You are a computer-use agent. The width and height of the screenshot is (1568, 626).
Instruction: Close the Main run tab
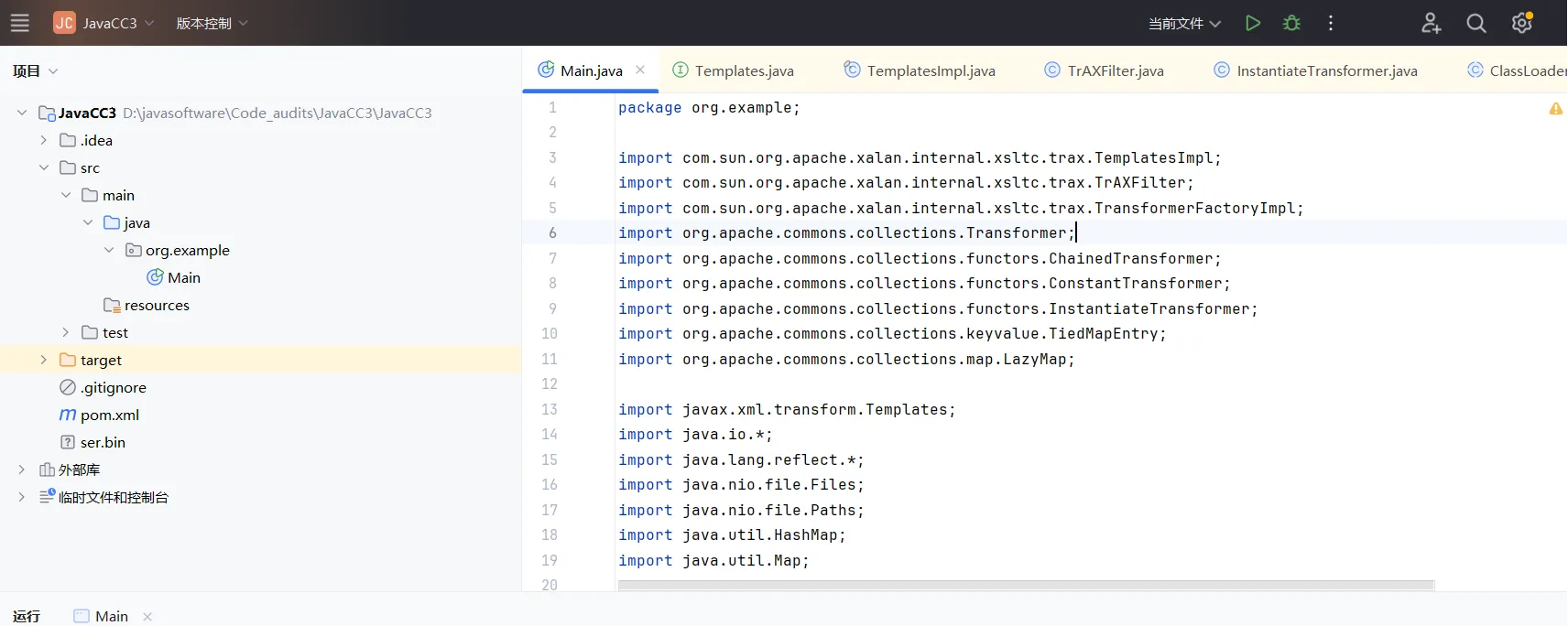147,617
